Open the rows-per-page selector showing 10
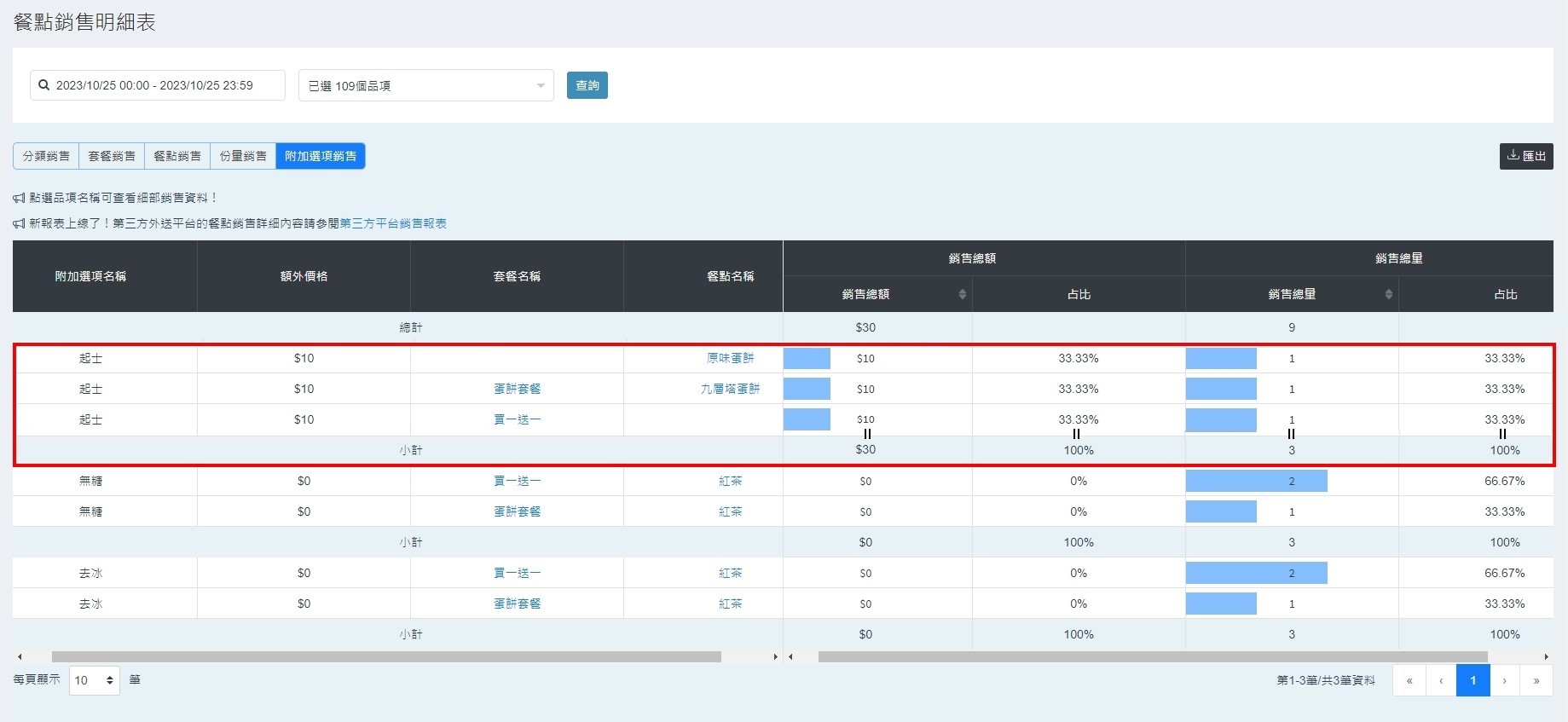 point(94,680)
